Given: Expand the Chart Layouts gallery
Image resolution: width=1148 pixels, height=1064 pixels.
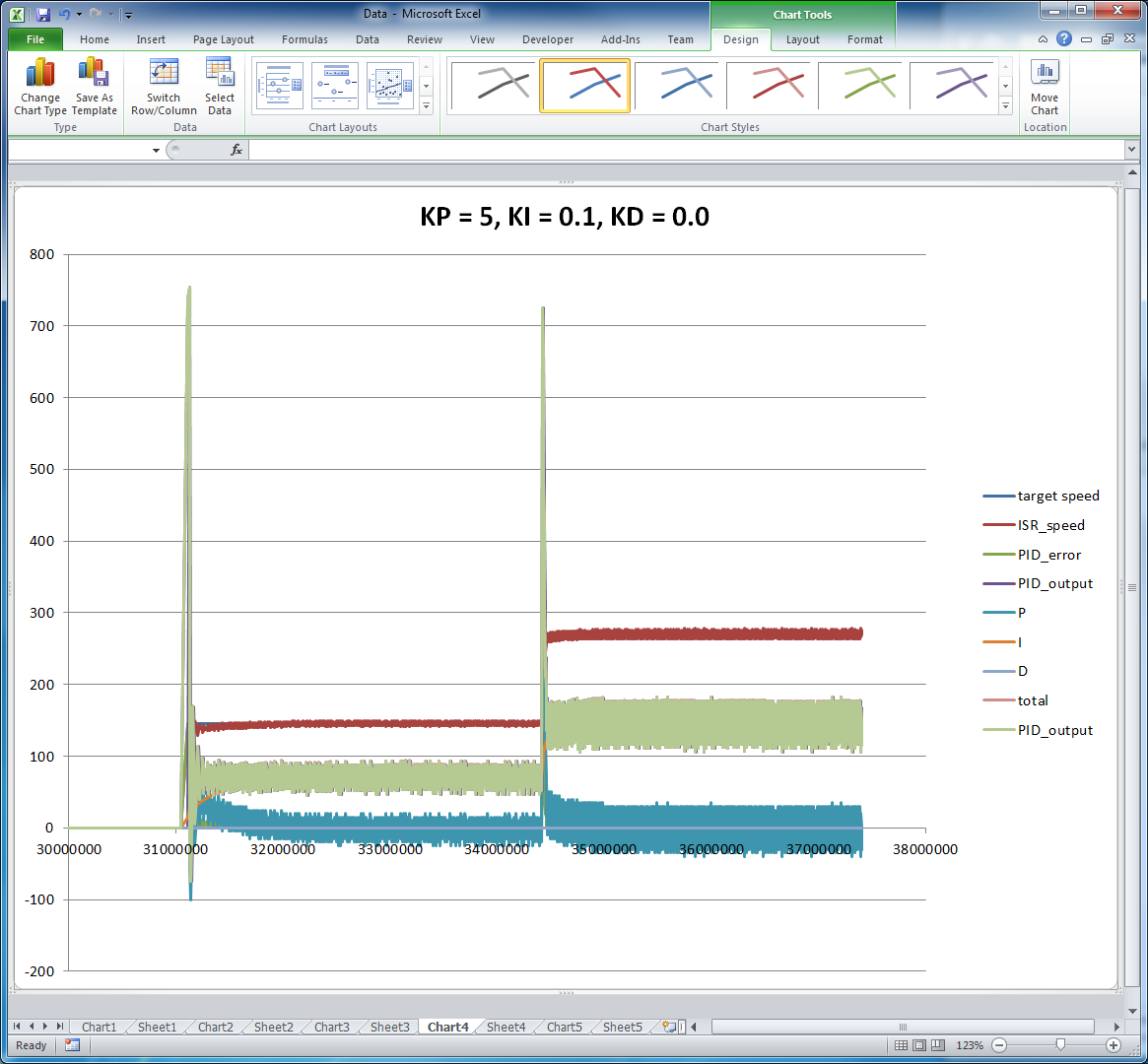Looking at the screenshot, I should 426,106.
